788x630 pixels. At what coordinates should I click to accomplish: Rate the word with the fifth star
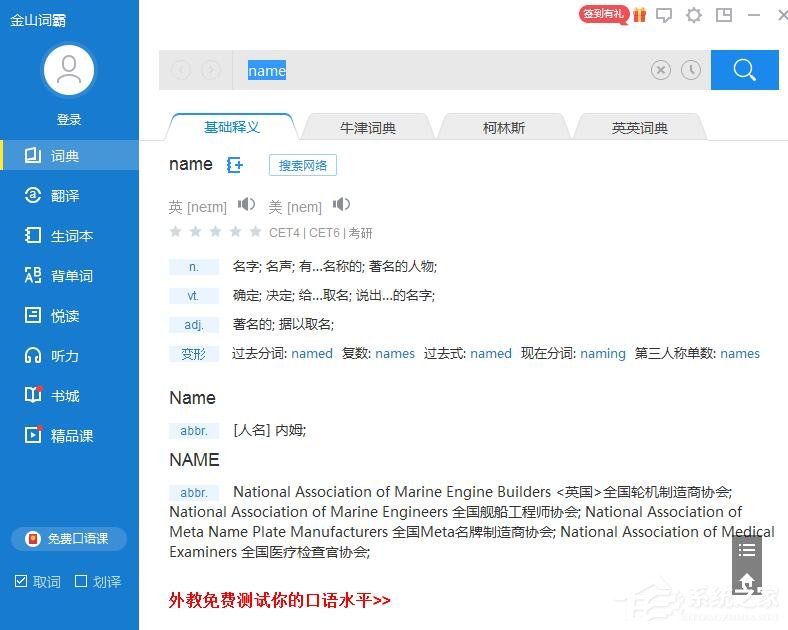click(x=257, y=232)
